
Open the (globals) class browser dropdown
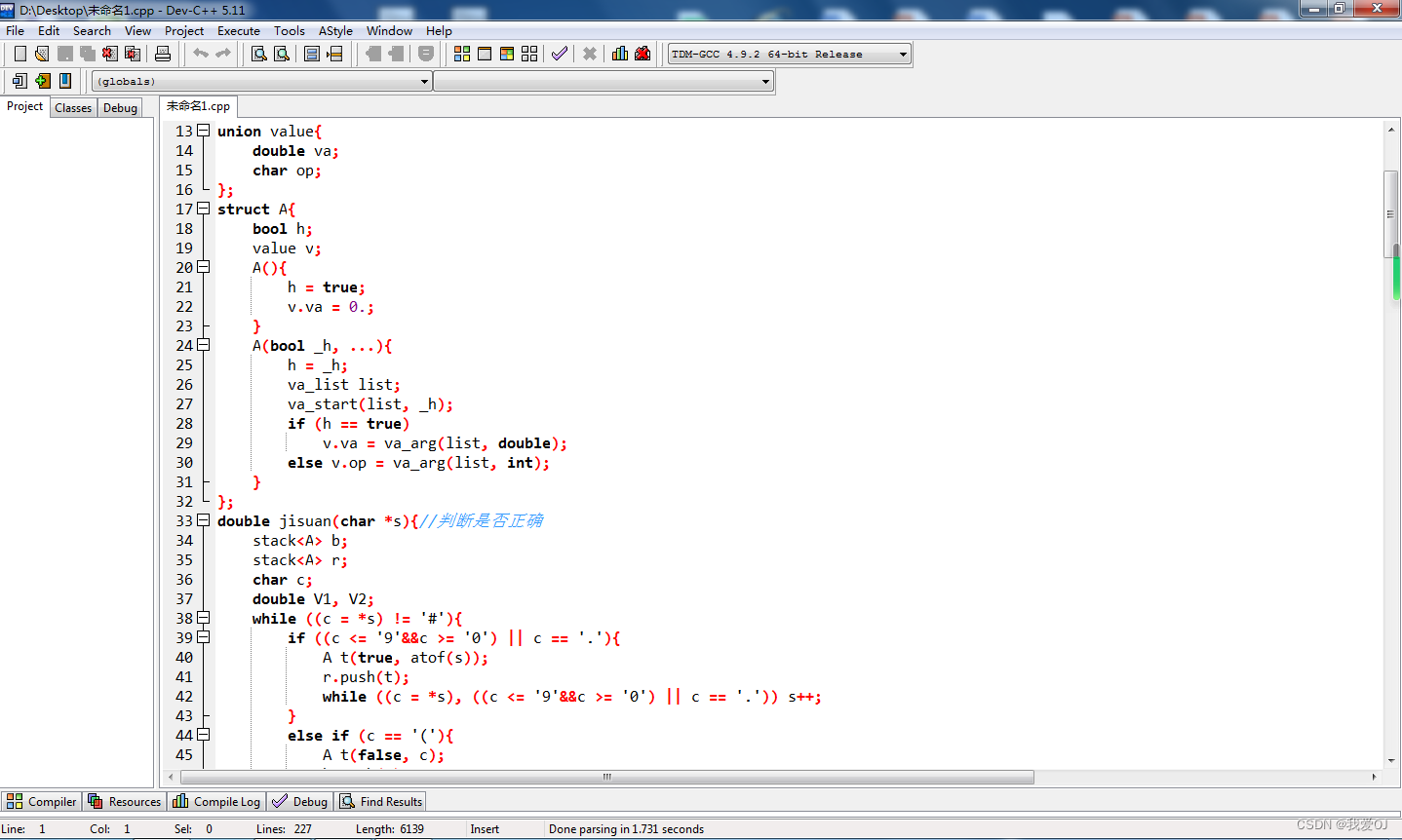(x=262, y=81)
